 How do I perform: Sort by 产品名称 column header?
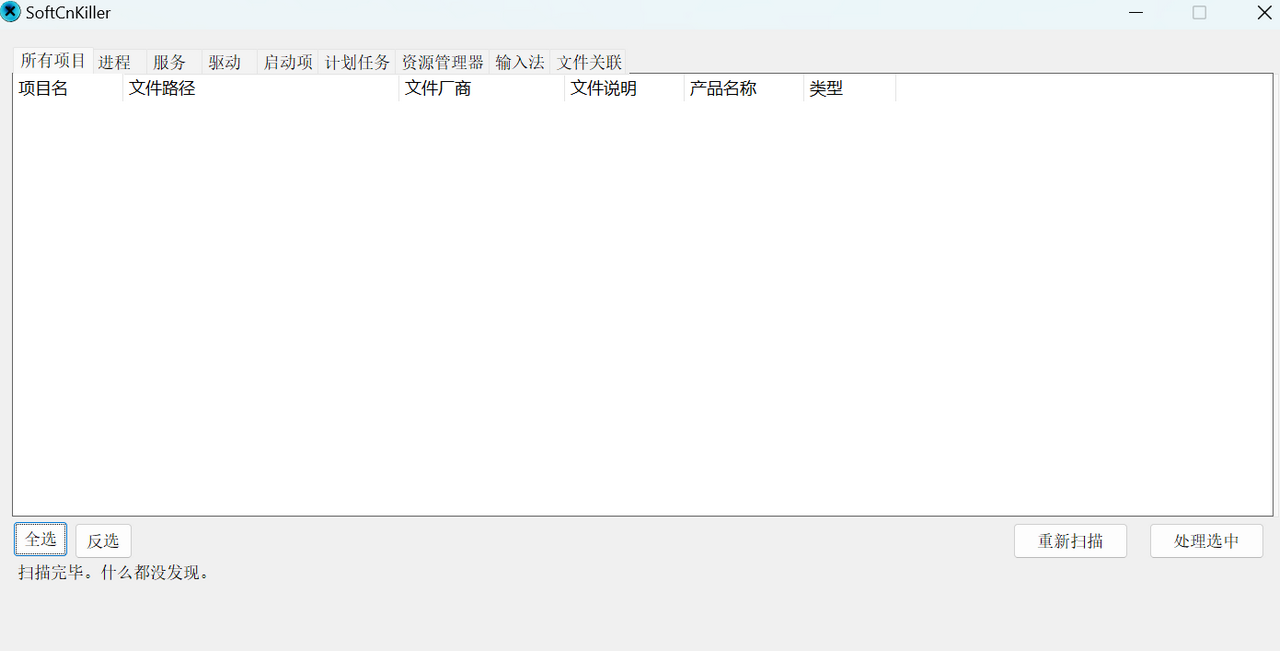pyautogui.click(x=743, y=88)
